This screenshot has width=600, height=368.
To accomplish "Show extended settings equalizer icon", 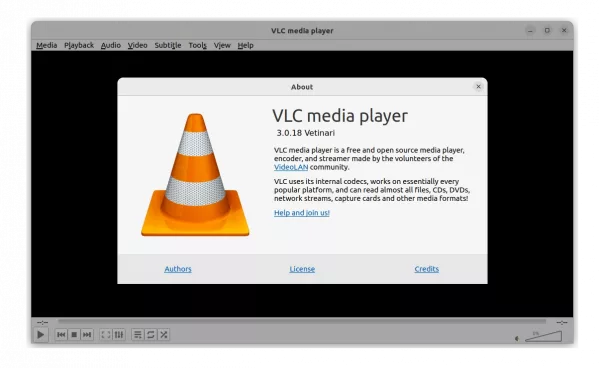I will [119, 335].
